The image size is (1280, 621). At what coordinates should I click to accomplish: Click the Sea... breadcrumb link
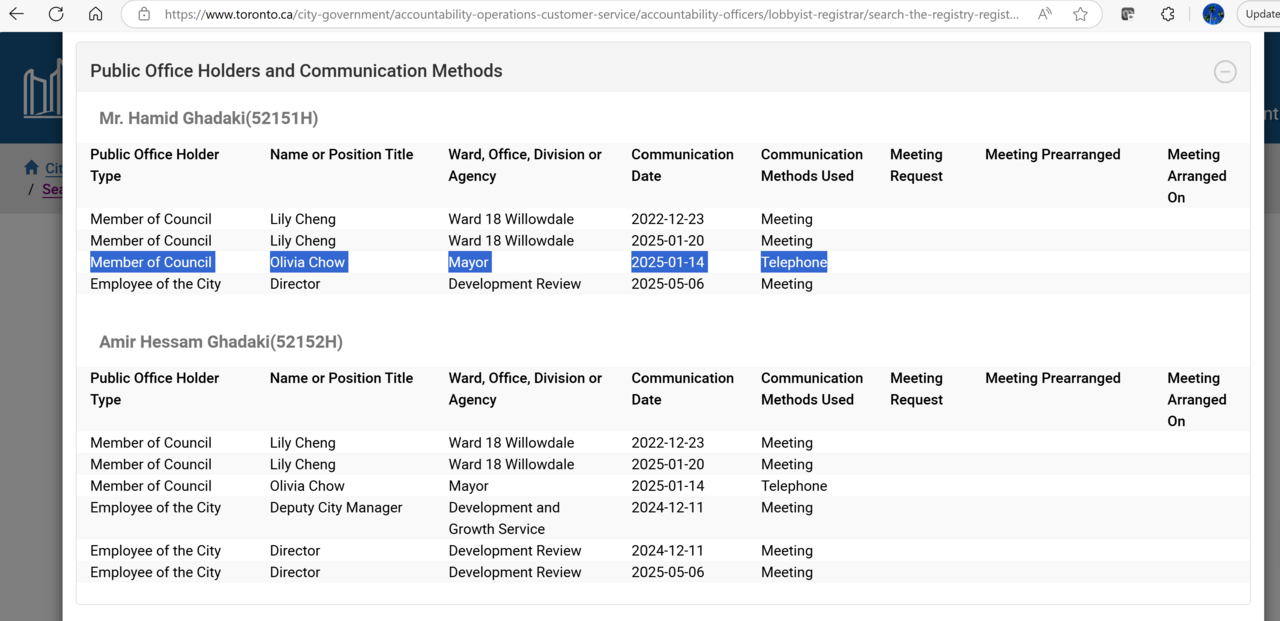point(52,189)
